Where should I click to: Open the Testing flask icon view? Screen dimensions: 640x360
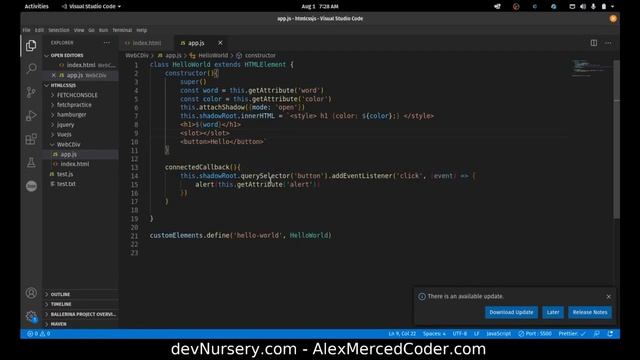(x=31, y=162)
